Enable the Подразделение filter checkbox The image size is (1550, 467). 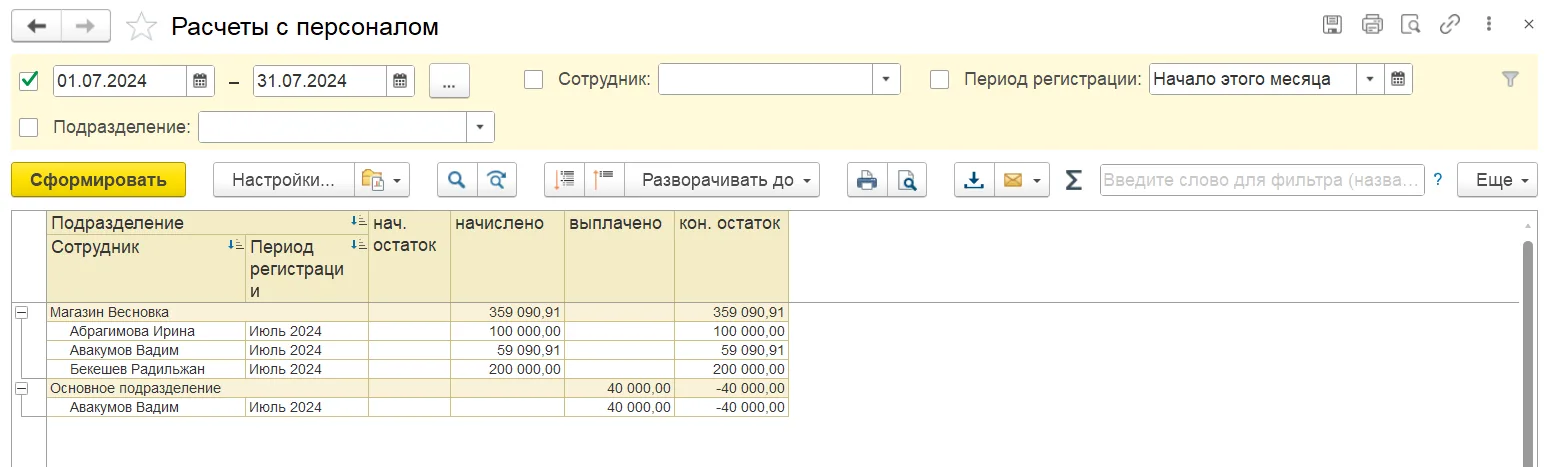(29, 127)
